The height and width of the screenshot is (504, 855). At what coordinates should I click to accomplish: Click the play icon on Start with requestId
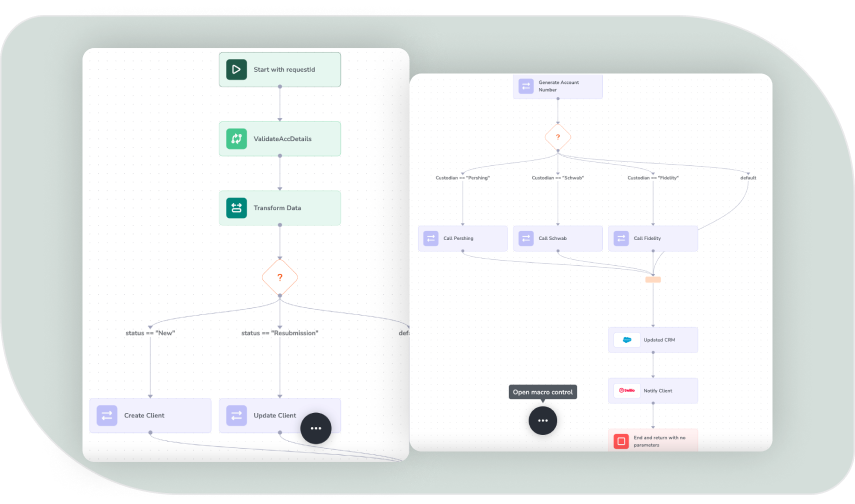click(x=236, y=69)
